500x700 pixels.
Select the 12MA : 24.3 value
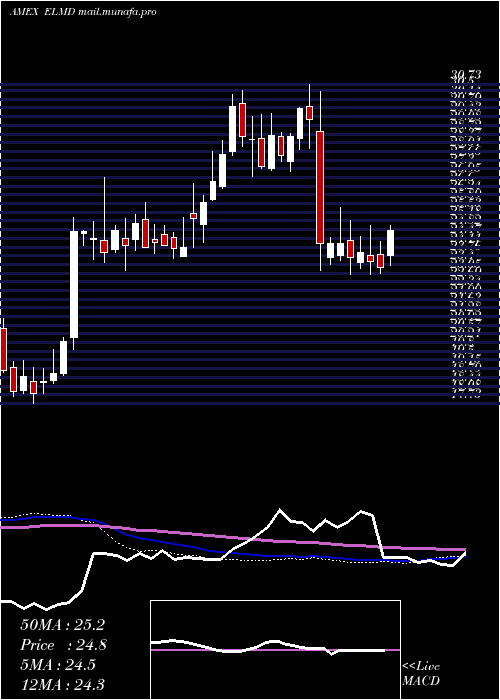[62, 684]
